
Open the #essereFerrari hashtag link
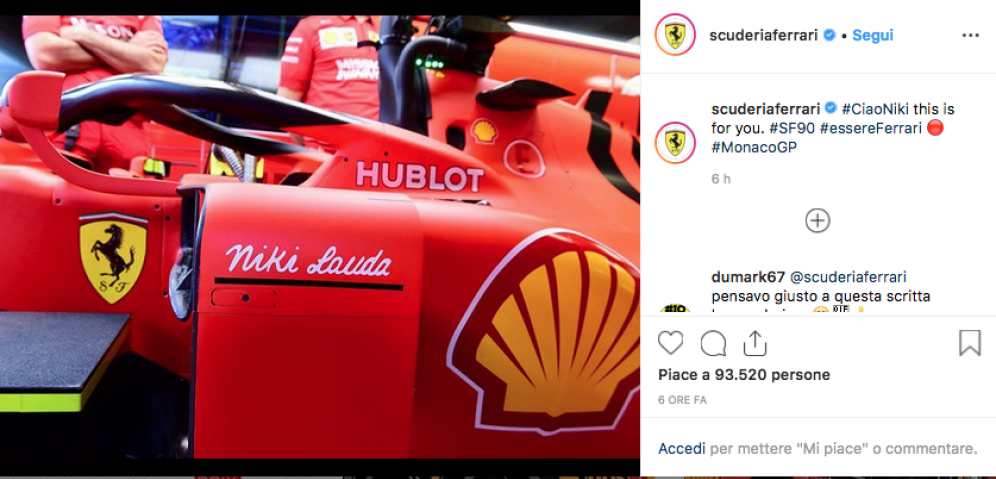(870, 128)
